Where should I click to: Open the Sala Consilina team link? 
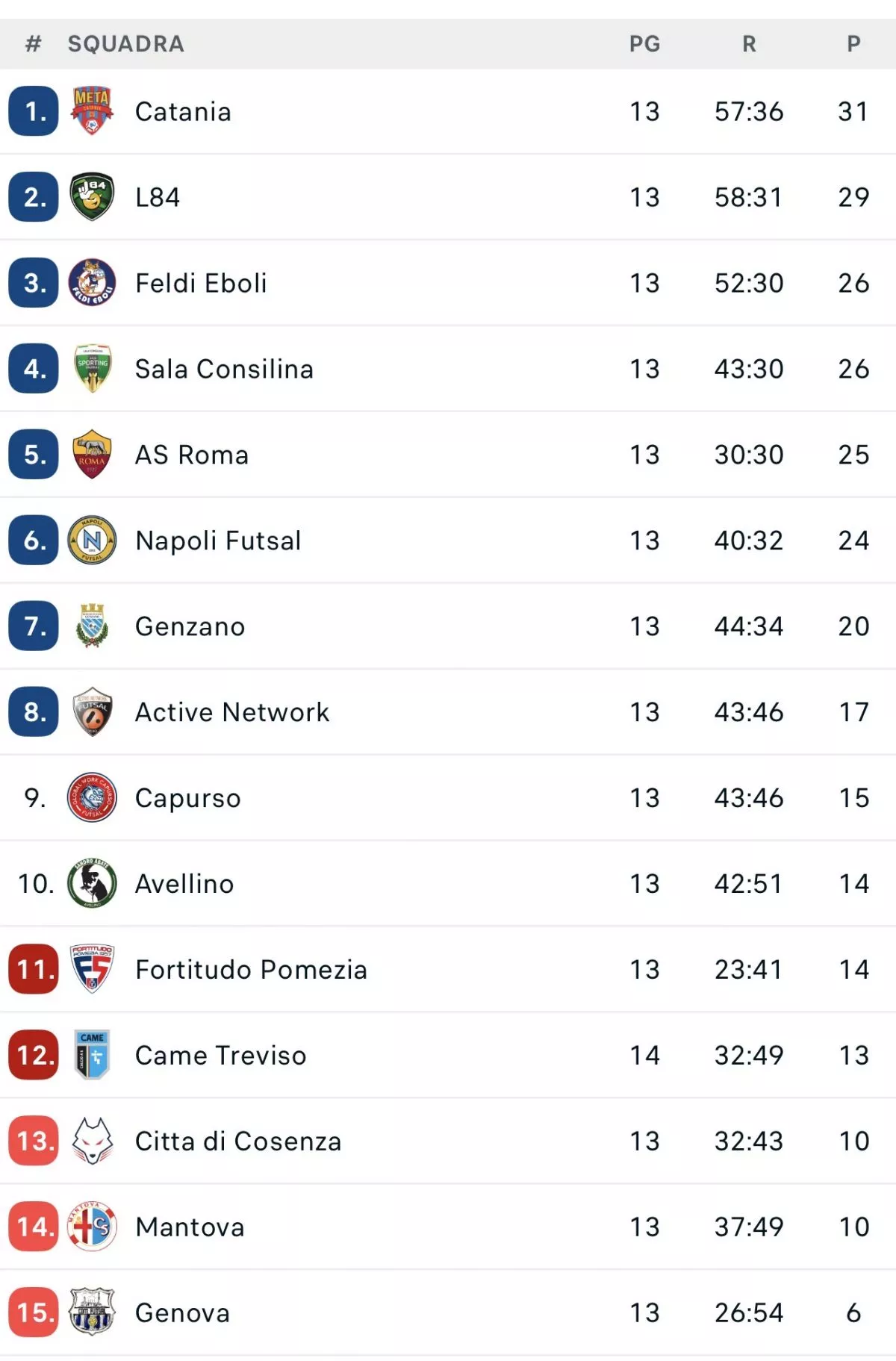(224, 369)
